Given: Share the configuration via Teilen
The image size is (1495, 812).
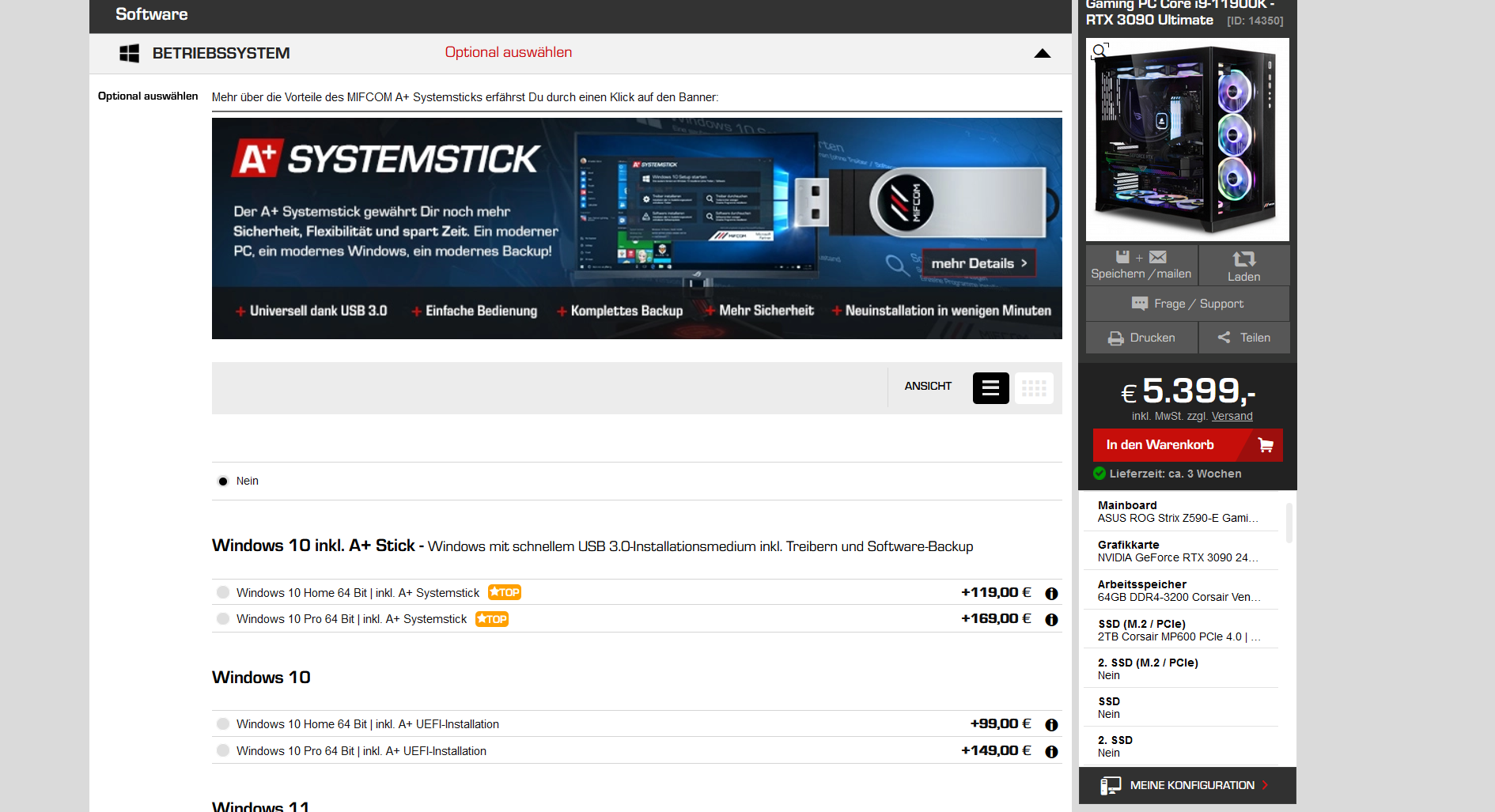Looking at the screenshot, I should pos(1244,338).
